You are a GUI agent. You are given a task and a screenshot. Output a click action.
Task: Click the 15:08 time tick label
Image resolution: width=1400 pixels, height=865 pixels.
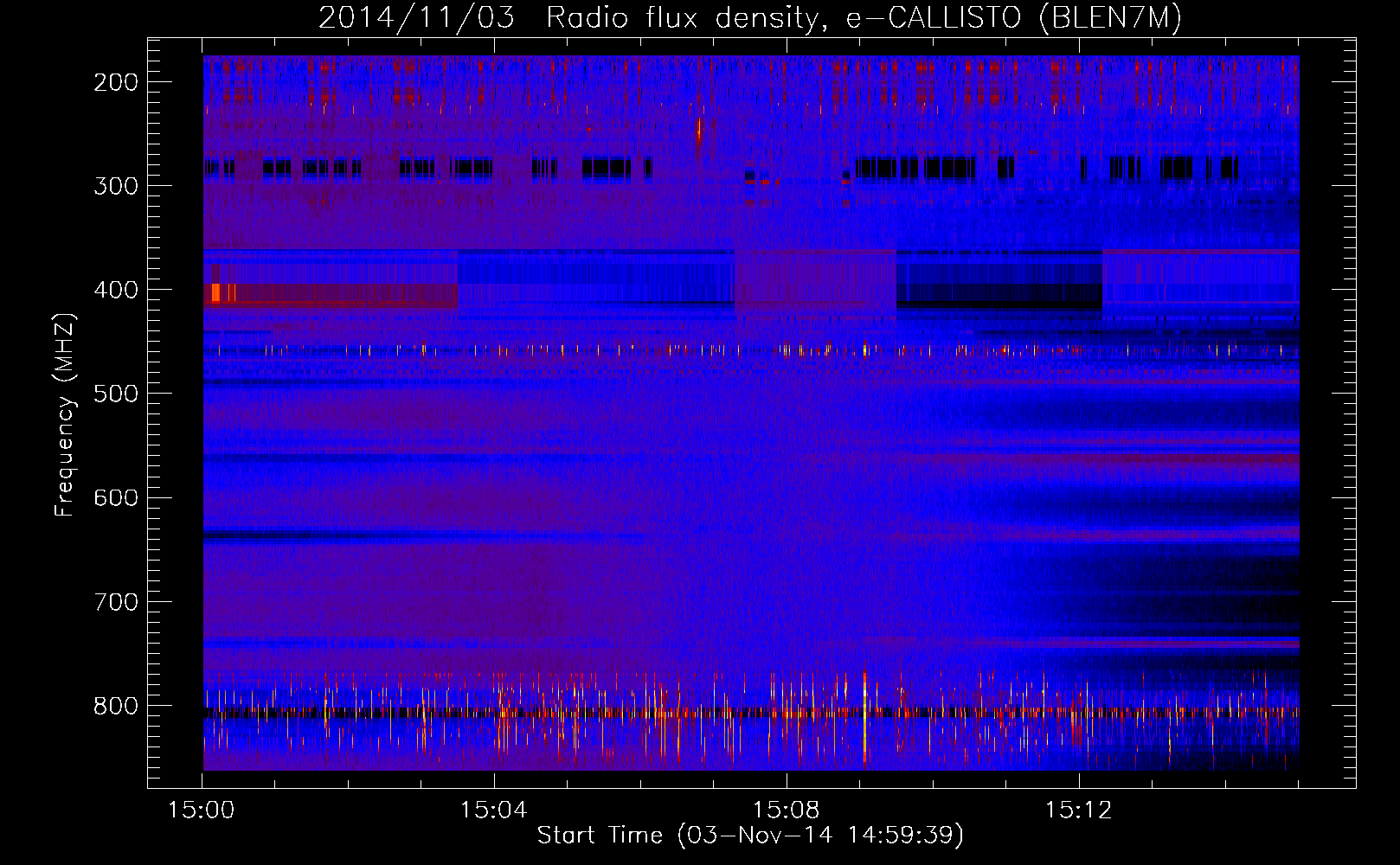pyautogui.click(x=787, y=811)
